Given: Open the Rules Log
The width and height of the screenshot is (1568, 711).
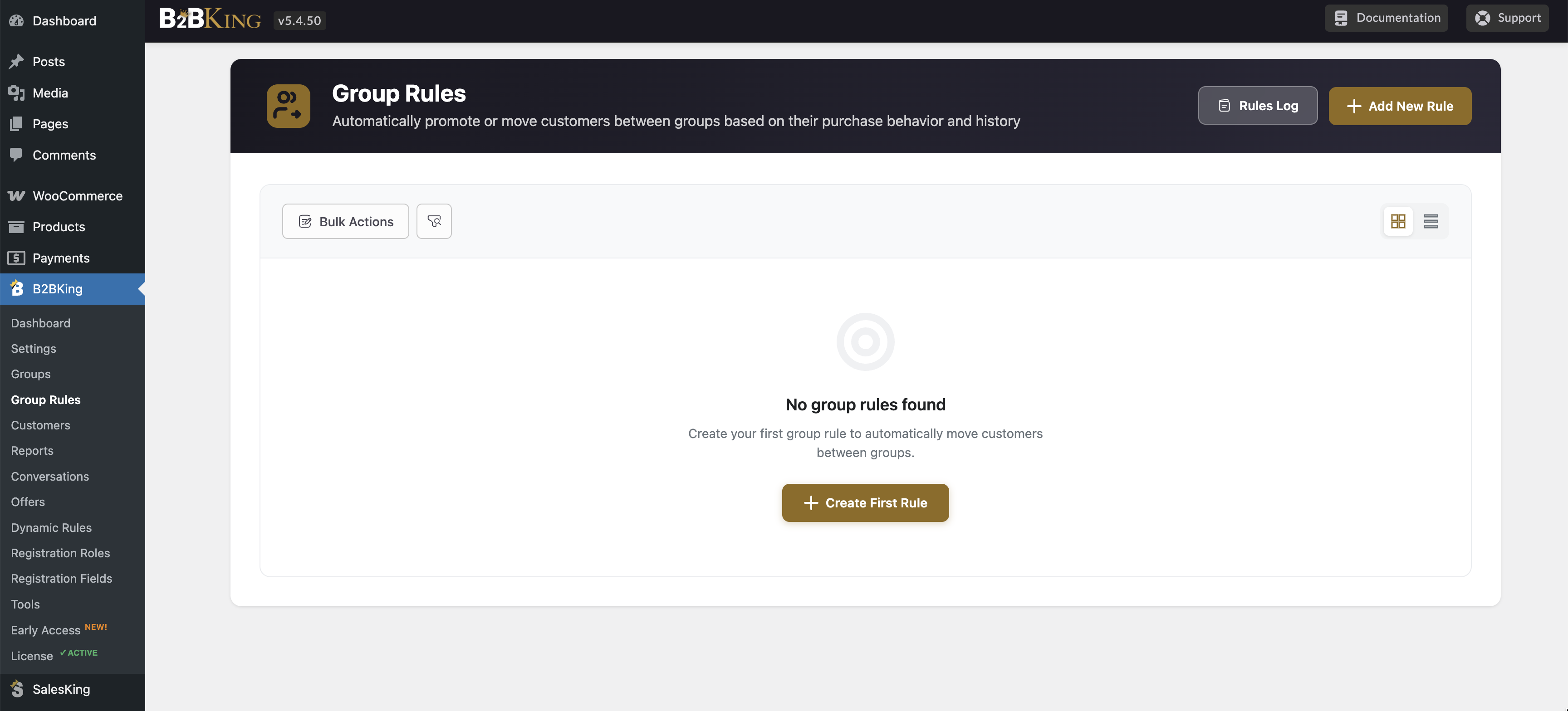Looking at the screenshot, I should tap(1258, 106).
